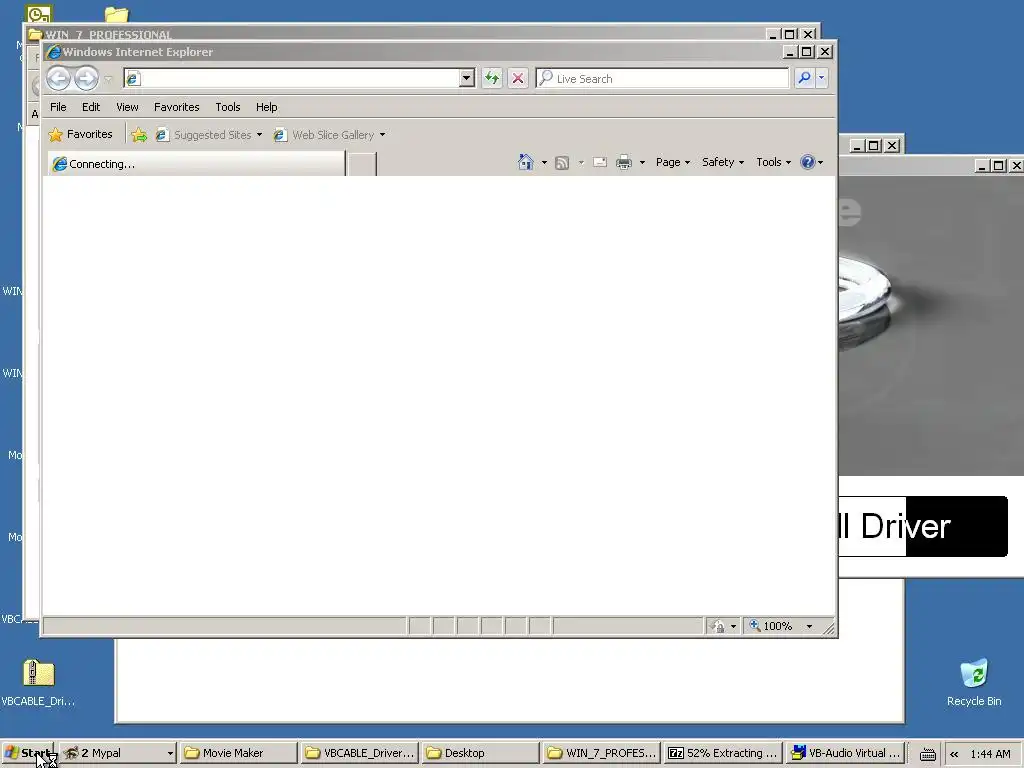Viewport: 1024px width, 768px height.
Task: Select VBCABLE_Dri zip file desktop icon
Action: tap(38, 682)
